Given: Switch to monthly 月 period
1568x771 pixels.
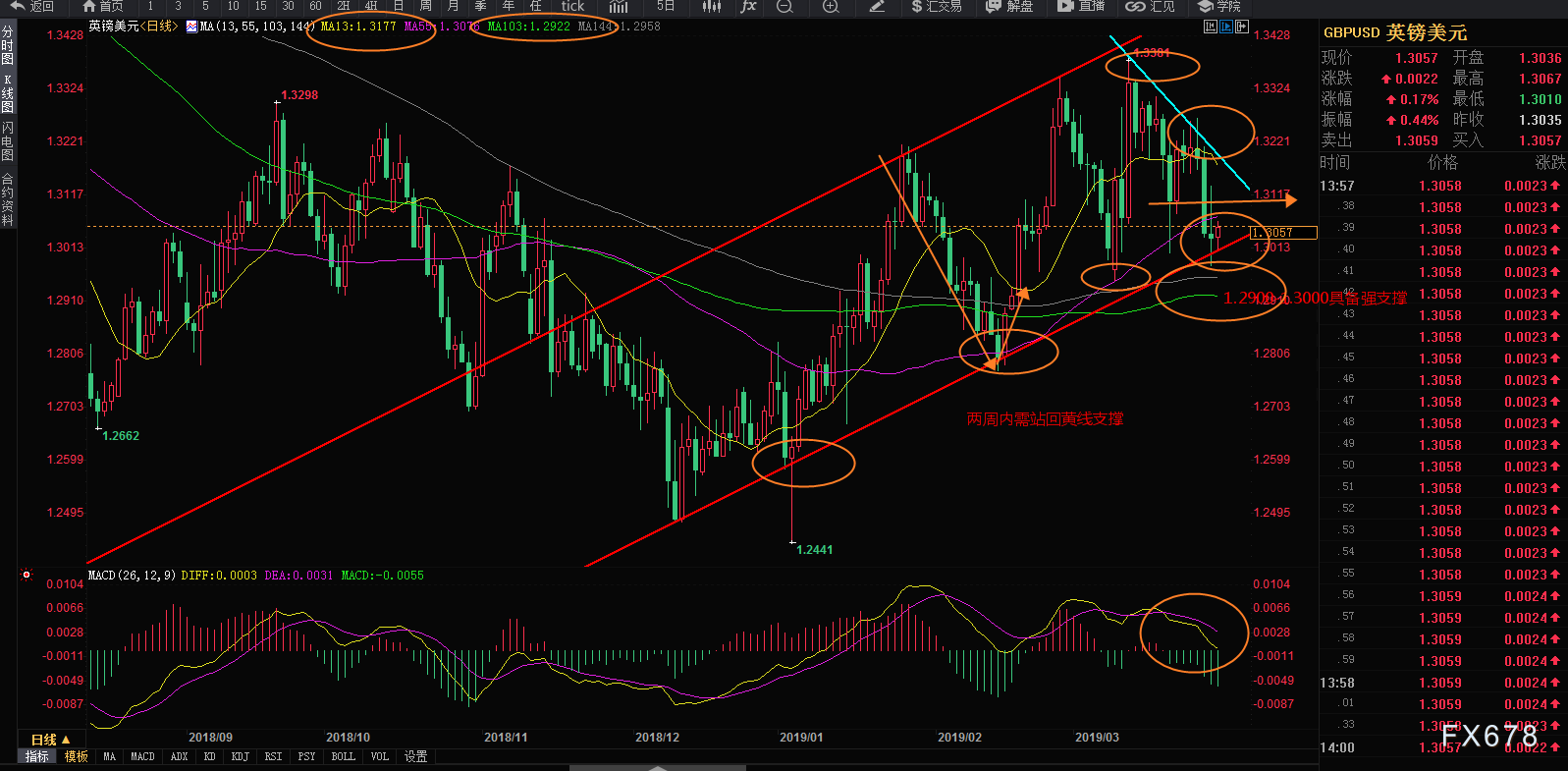Looking at the screenshot, I should 454,6.
